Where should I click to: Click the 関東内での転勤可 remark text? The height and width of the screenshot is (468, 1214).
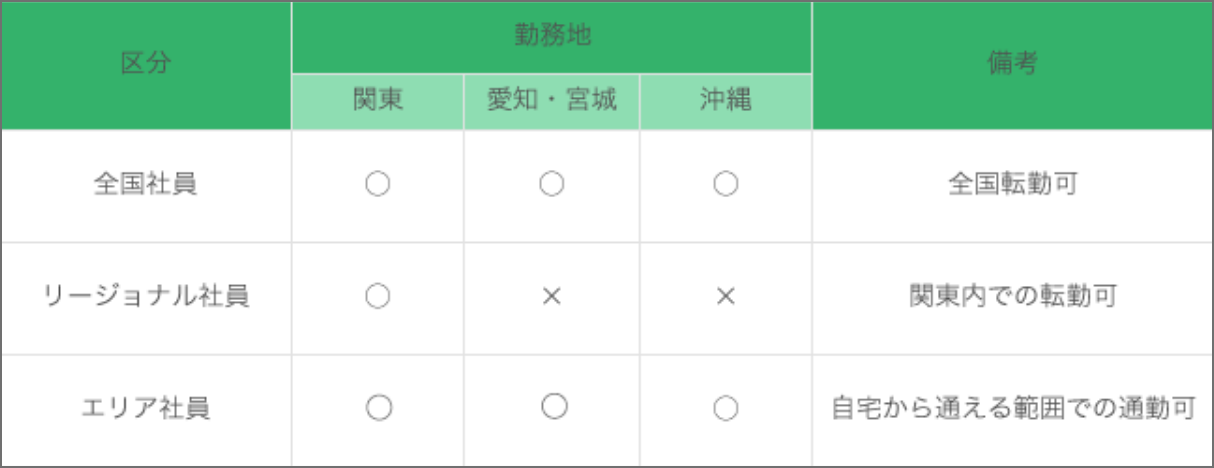(x=1012, y=297)
